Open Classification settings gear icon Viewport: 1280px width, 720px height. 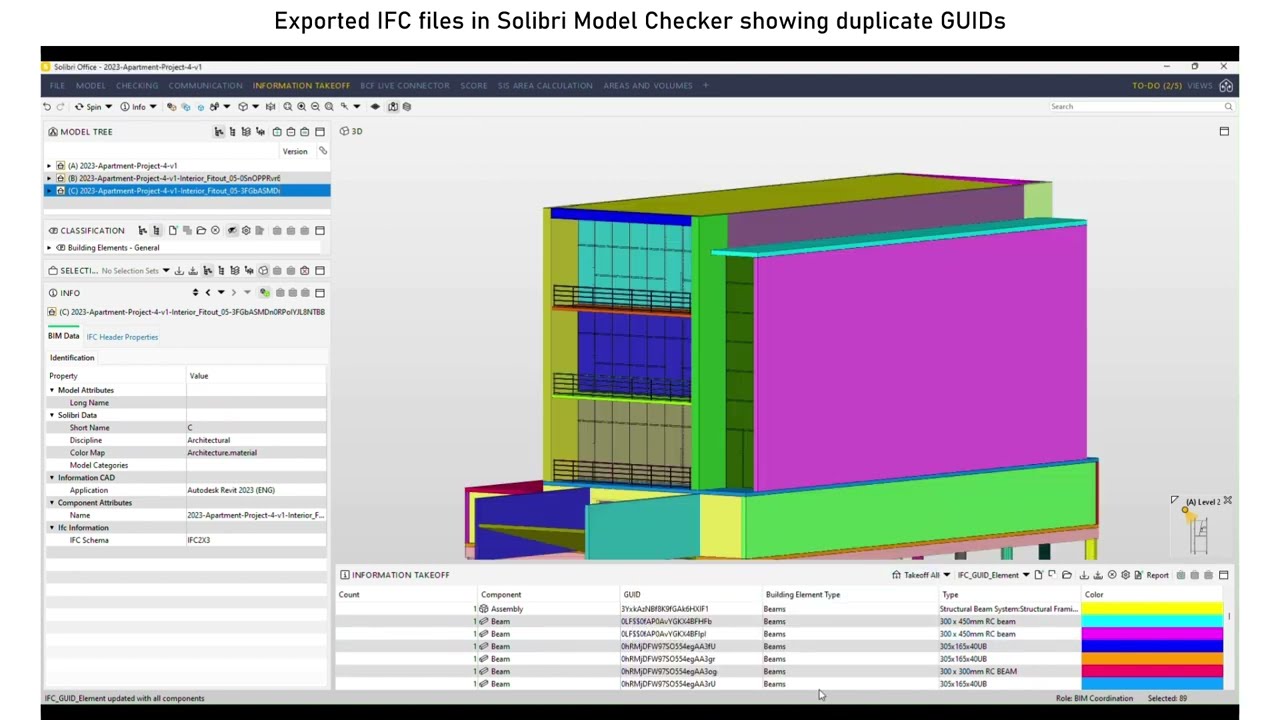[x=246, y=231]
